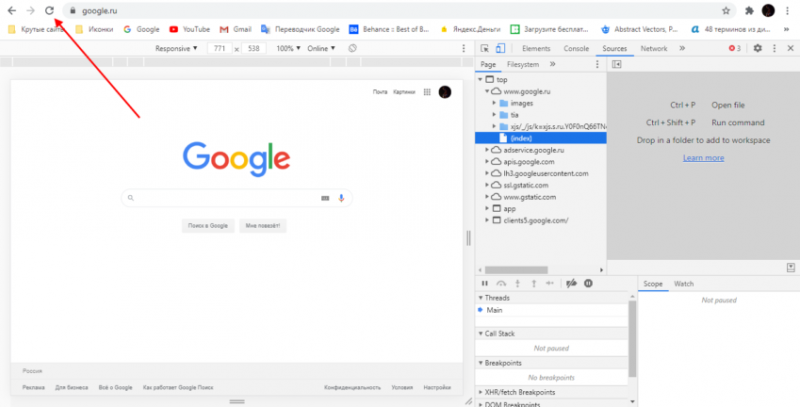Screen dimensions: 800x407
Task: Open the Chrome three-dot menu
Action: tap(788, 11)
